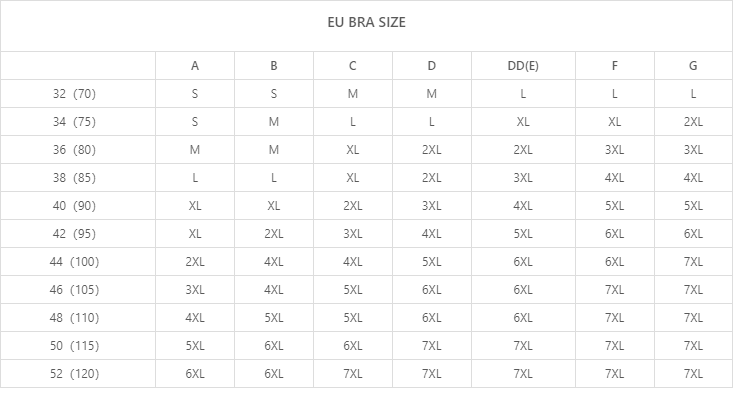Select the G cup column header
Image resolution: width=738 pixels, height=396 pixels.
(x=693, y=66)
